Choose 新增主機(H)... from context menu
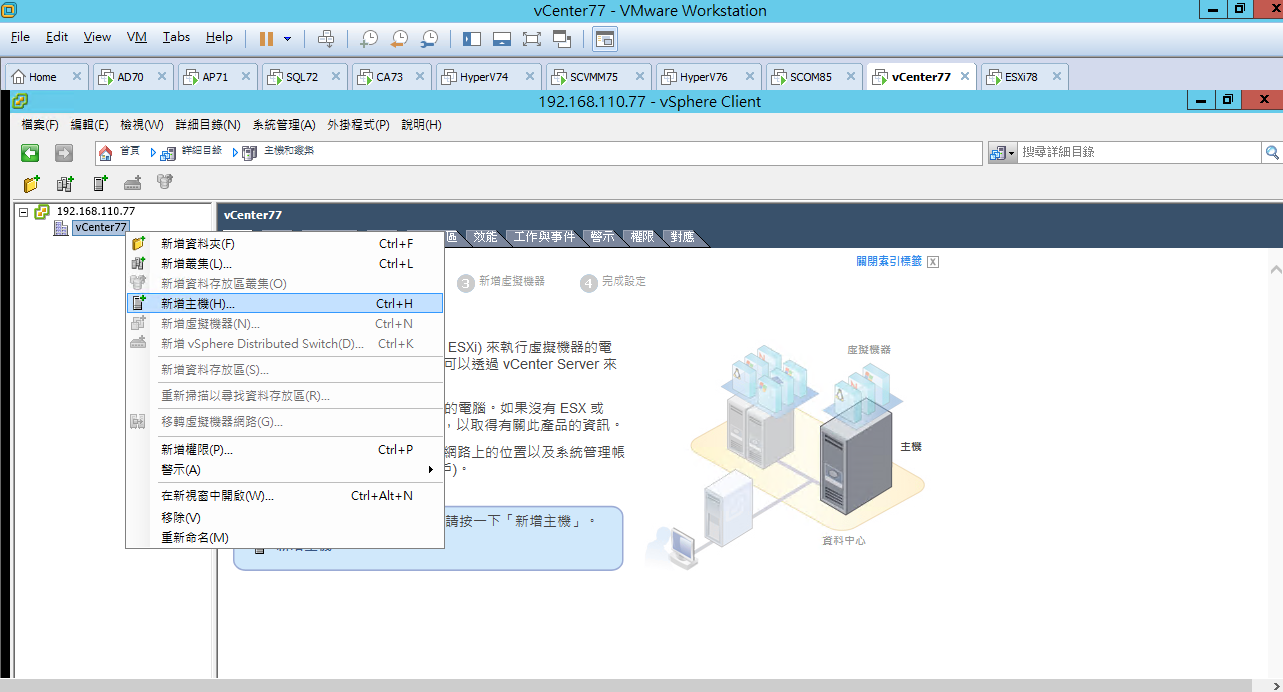1283x692 pixels. (x=285, y=304)
